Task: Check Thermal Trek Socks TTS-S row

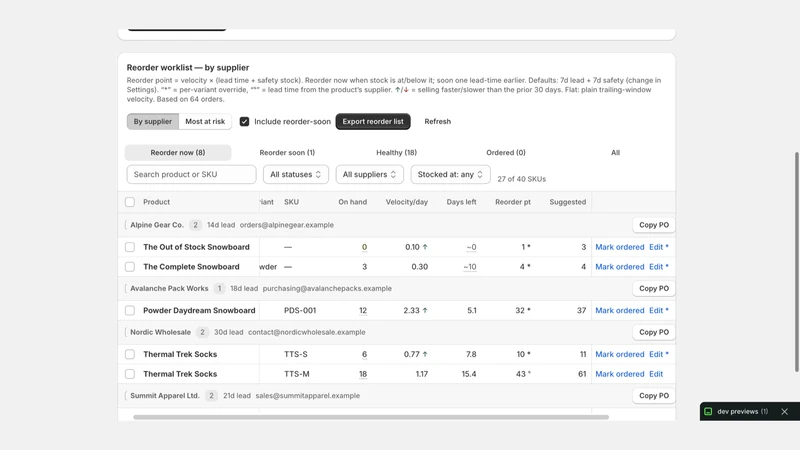Action: point(130,354)
